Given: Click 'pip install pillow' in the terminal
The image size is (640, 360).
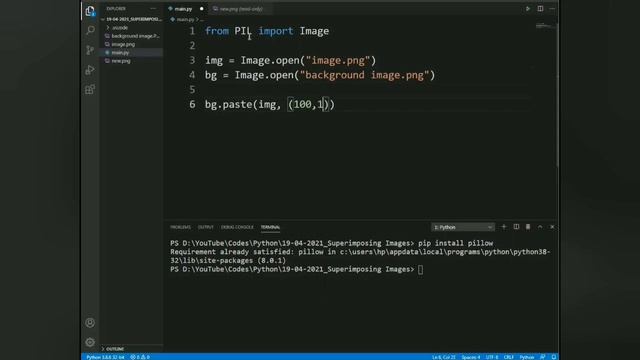Looking at the screenshot, I should (455, 243).
